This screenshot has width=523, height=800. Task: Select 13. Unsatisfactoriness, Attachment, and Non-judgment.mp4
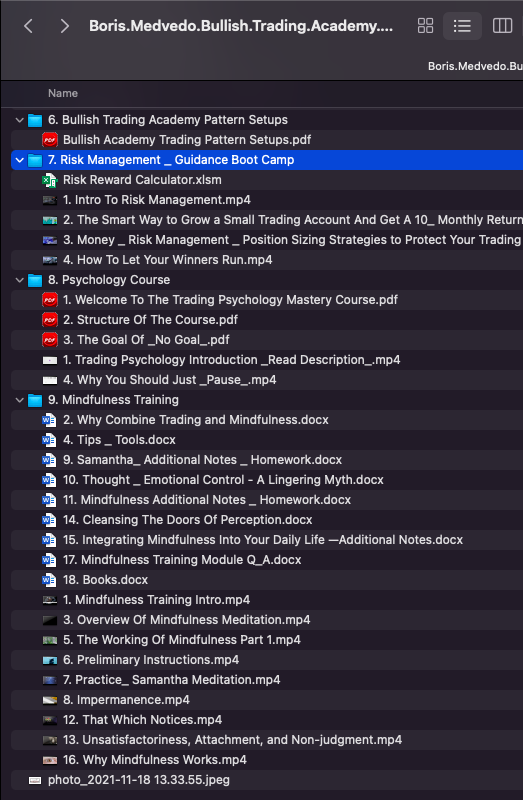pyautogui.click(x=232, y=740)
